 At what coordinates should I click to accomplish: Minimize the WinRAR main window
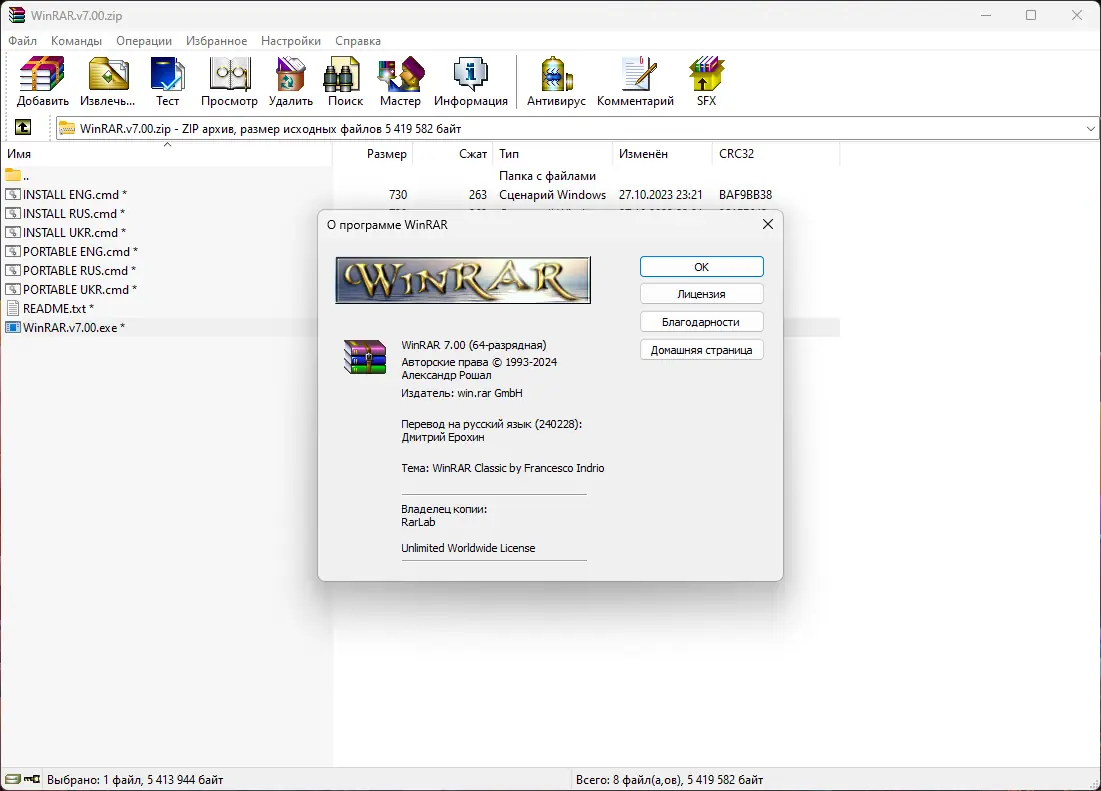click(986, 15)
